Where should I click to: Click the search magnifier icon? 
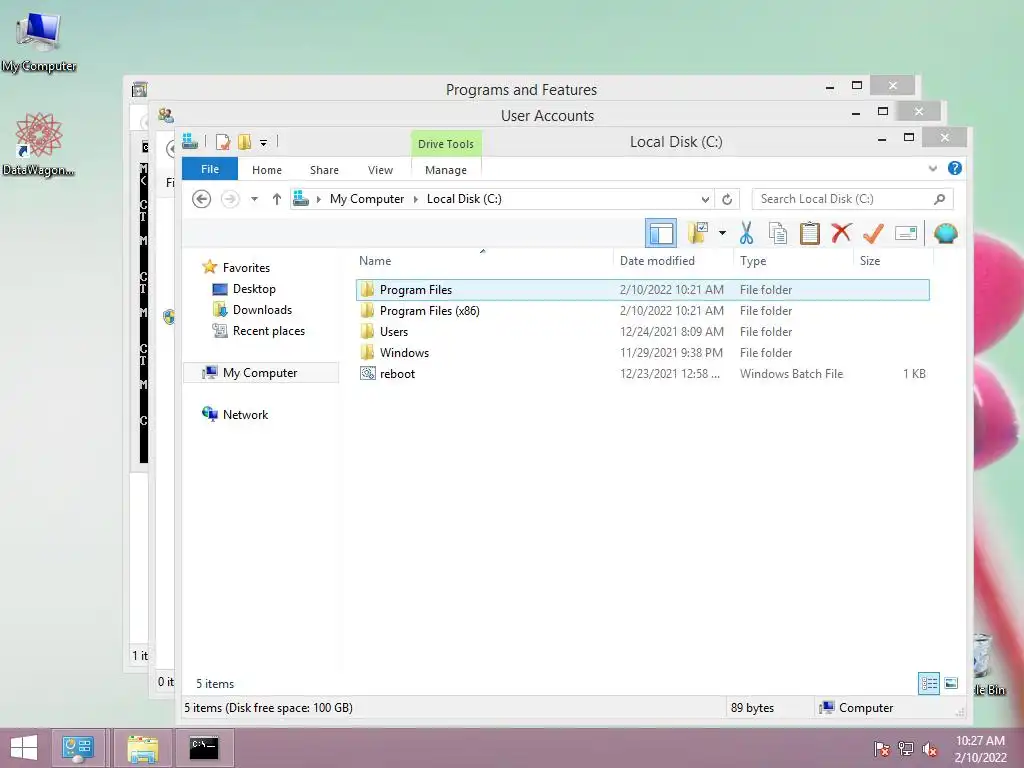click(x=939, y=199)
